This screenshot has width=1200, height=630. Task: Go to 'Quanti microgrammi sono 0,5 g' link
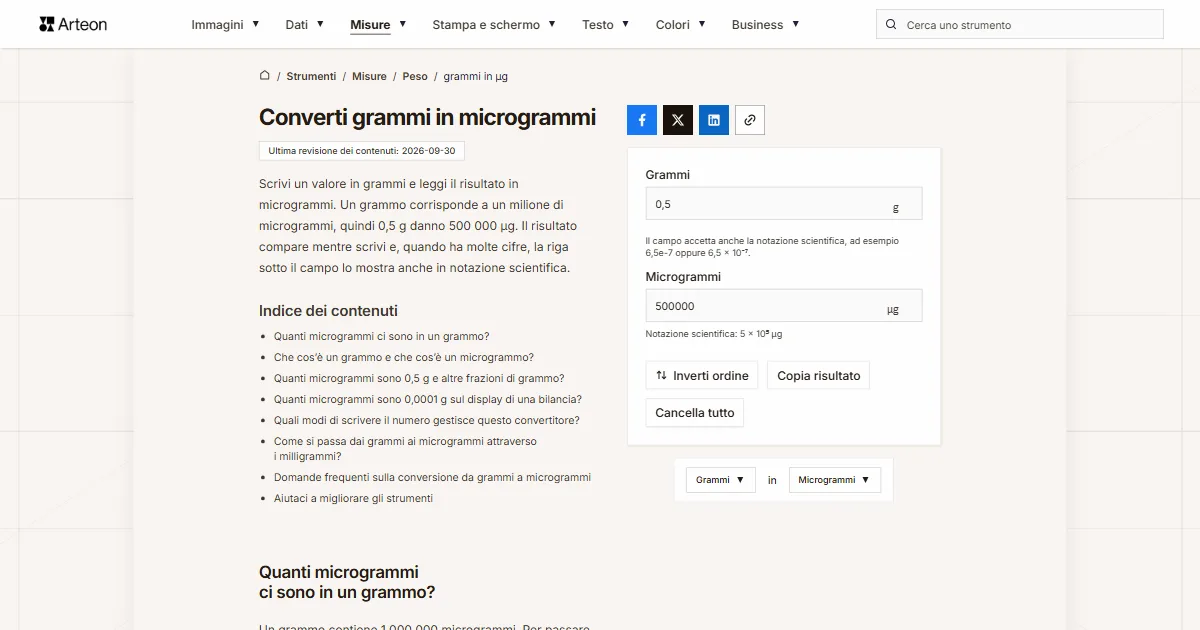tap(419, 379)
